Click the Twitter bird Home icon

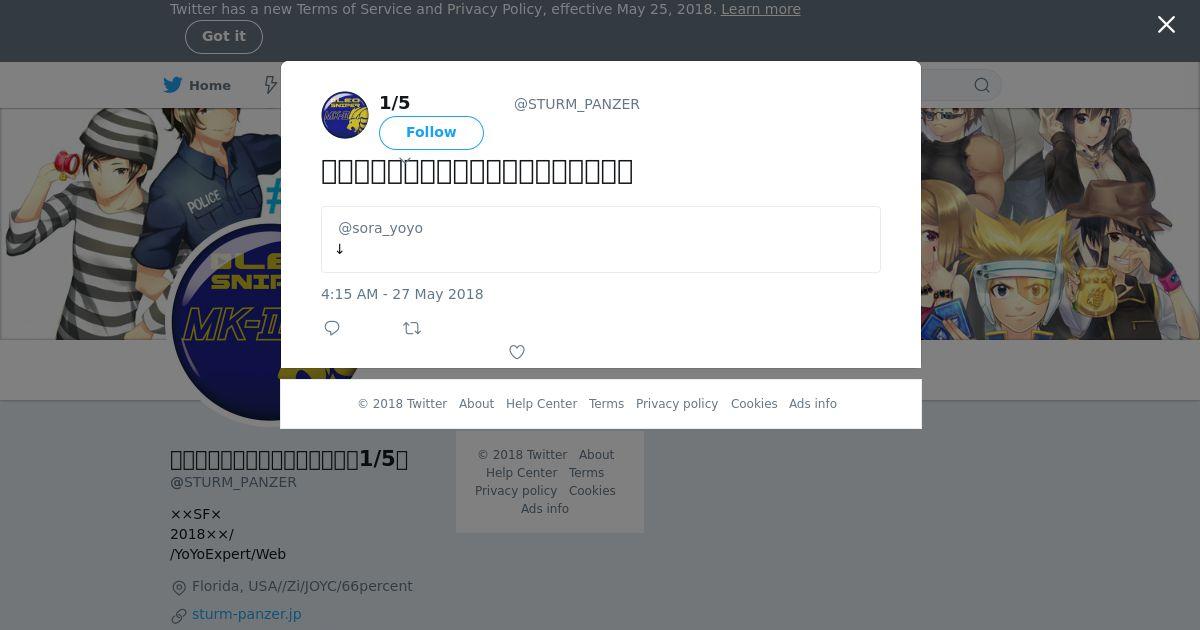tap(173, 85)
